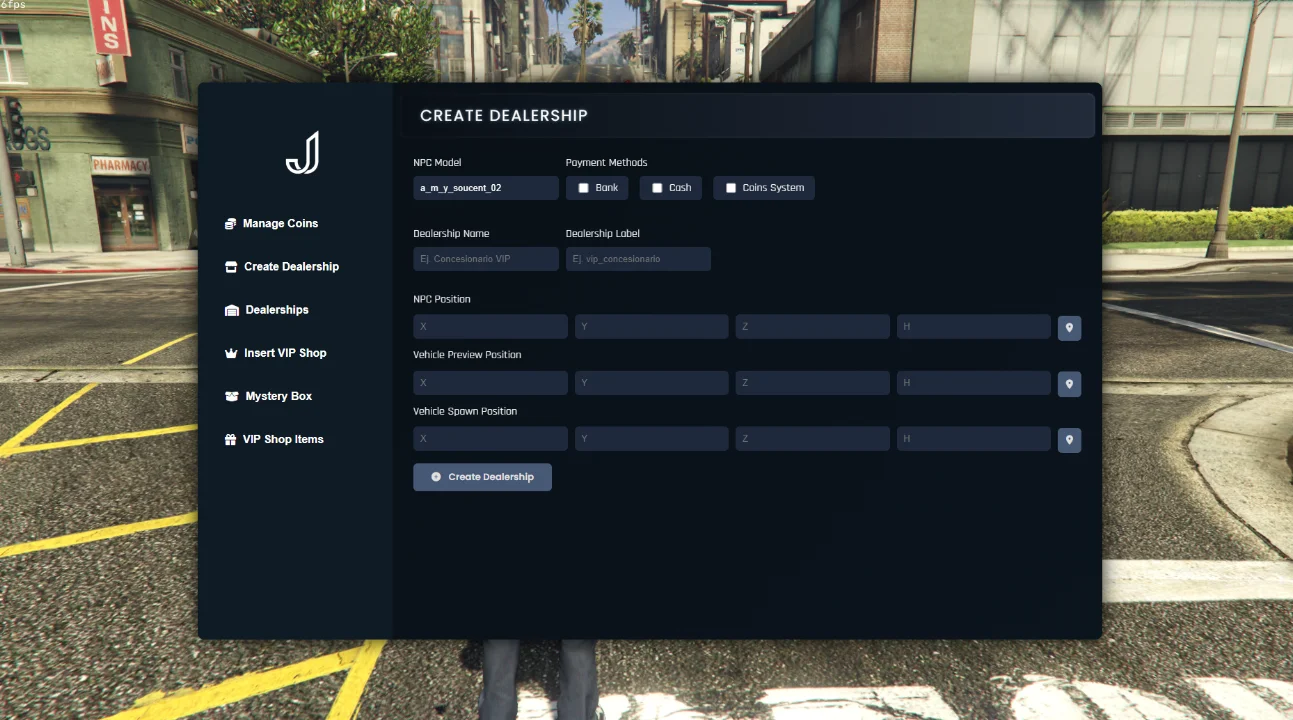The height and width of the screenshot is (720, 1293).
Task: Click the NPC Position label
Action: [x=442, y=299]
